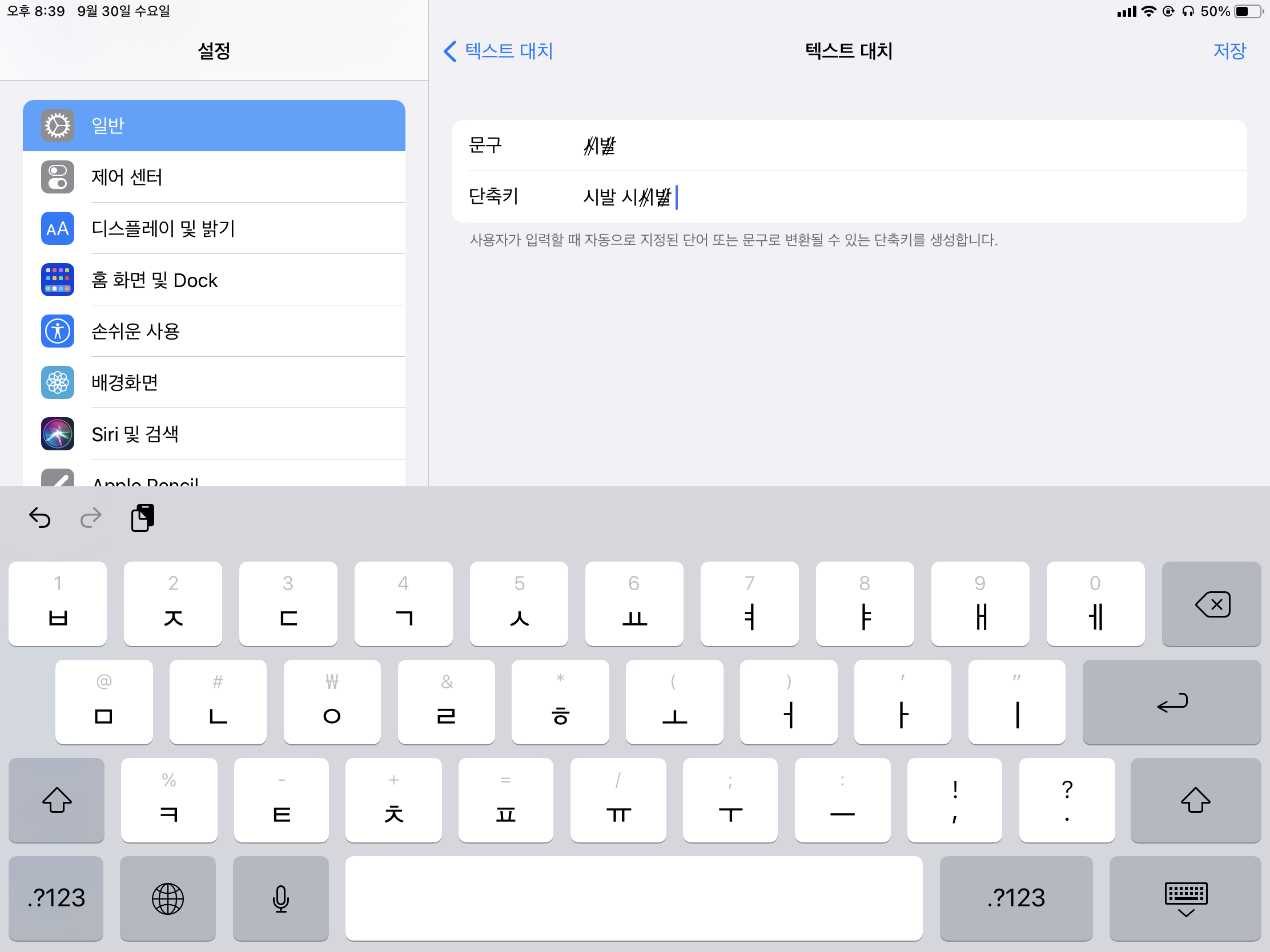Open 제어 센터 settings
The image size is (1270, 952).
(214, 177)
